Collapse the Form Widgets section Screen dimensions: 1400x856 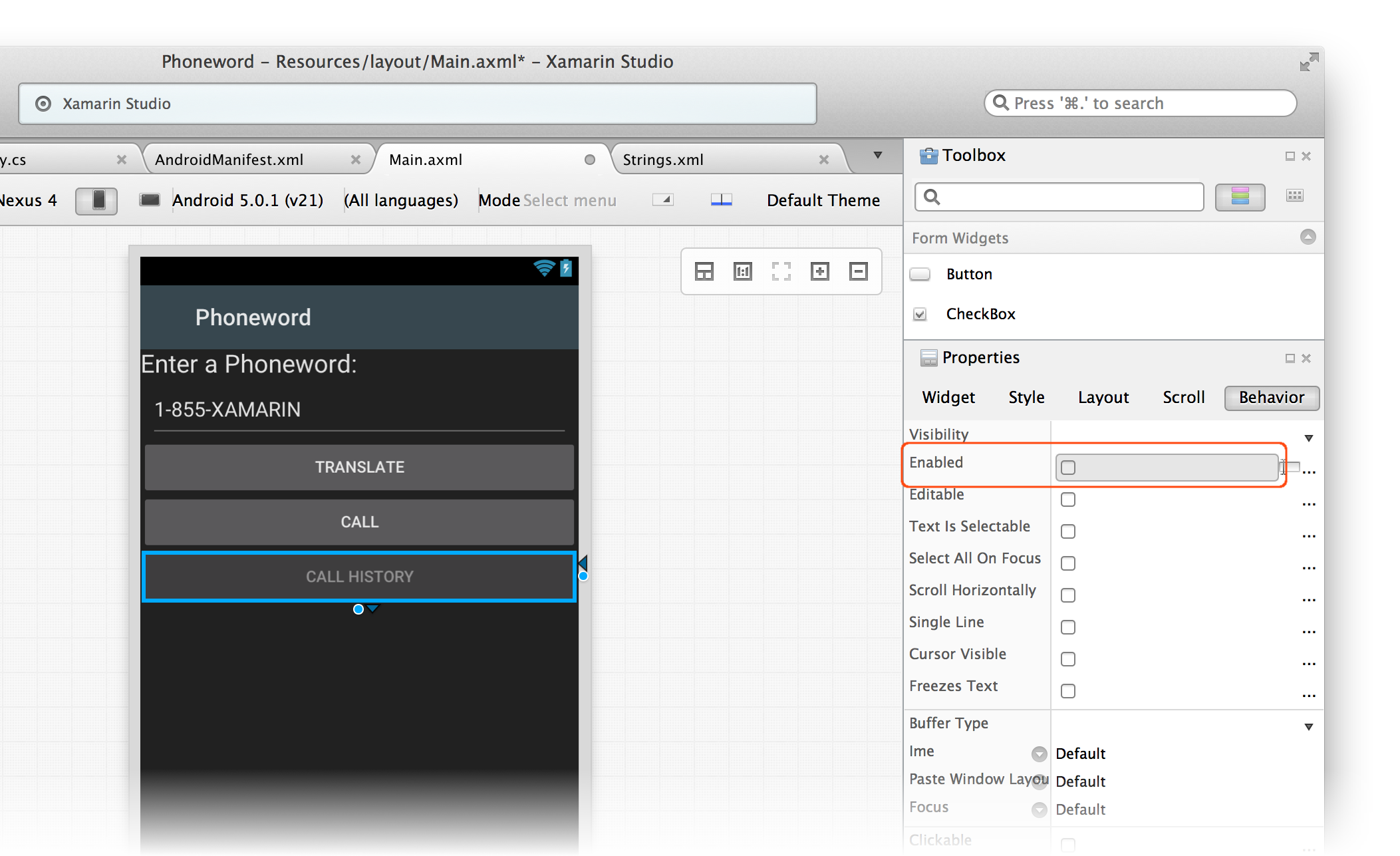pyautogui.click(x=1308, y=237)
